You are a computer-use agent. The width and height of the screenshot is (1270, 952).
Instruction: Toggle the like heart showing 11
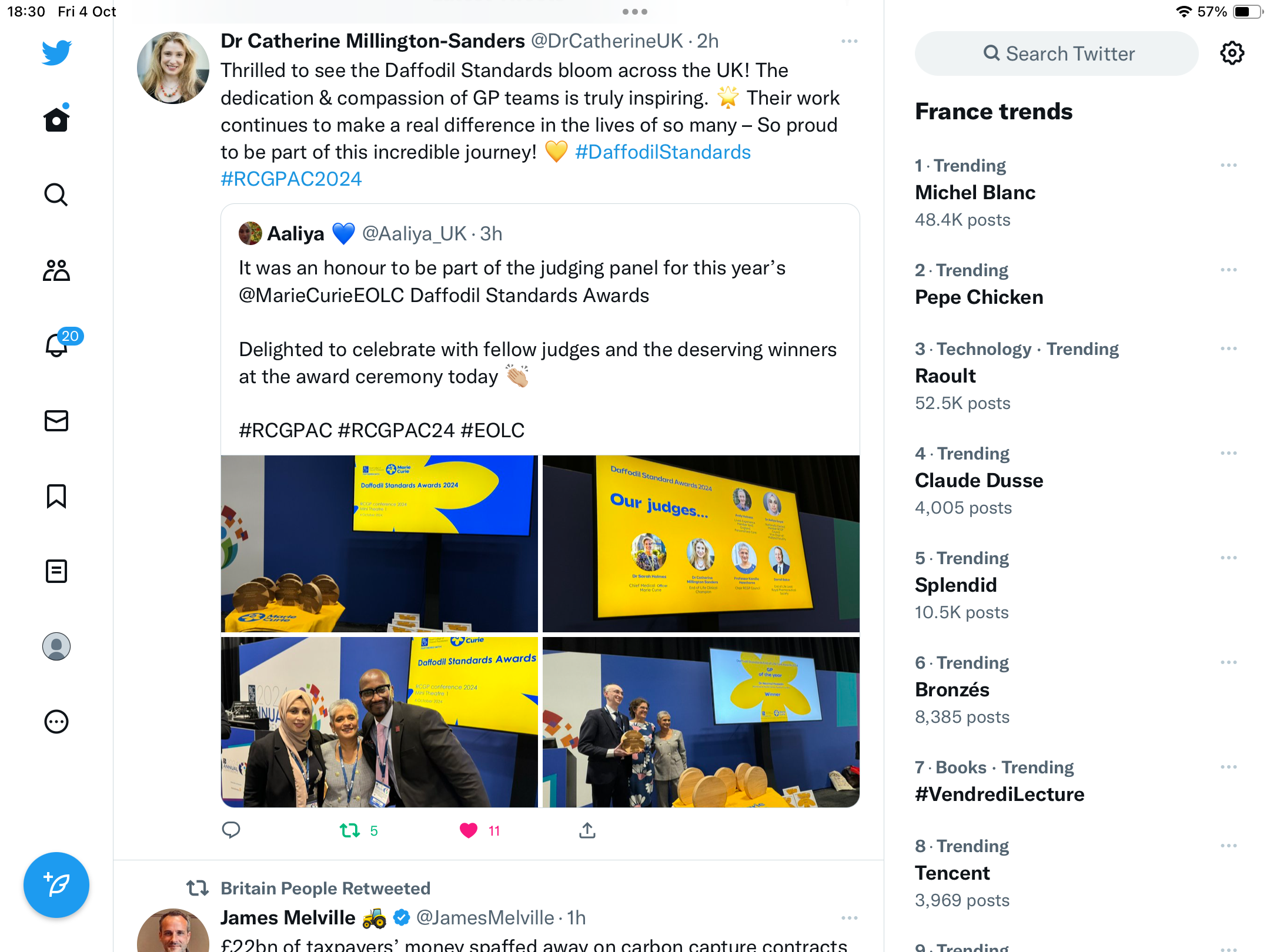click(469, 830)
